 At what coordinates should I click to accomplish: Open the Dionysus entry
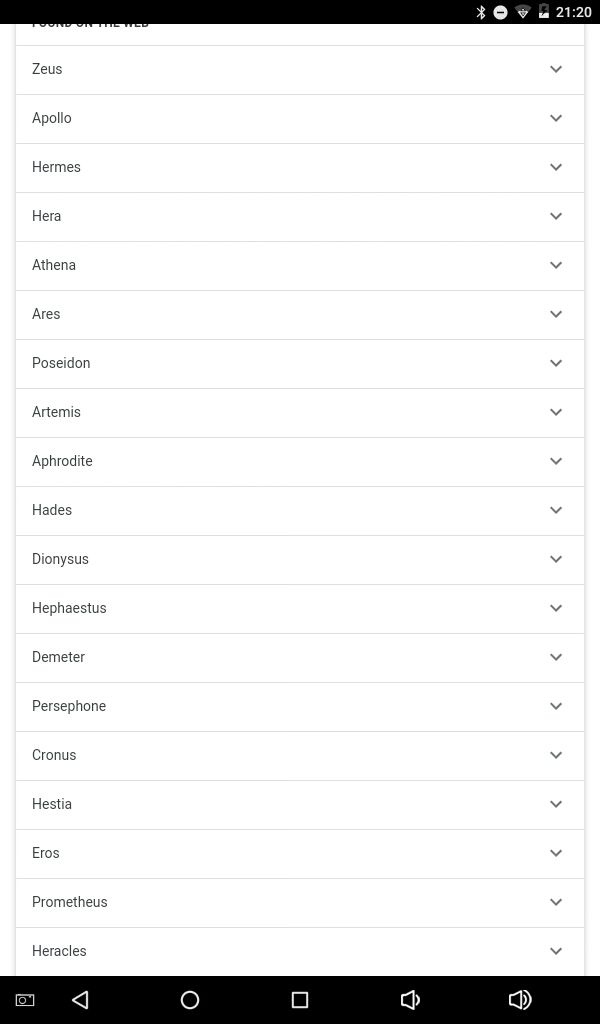300,560
